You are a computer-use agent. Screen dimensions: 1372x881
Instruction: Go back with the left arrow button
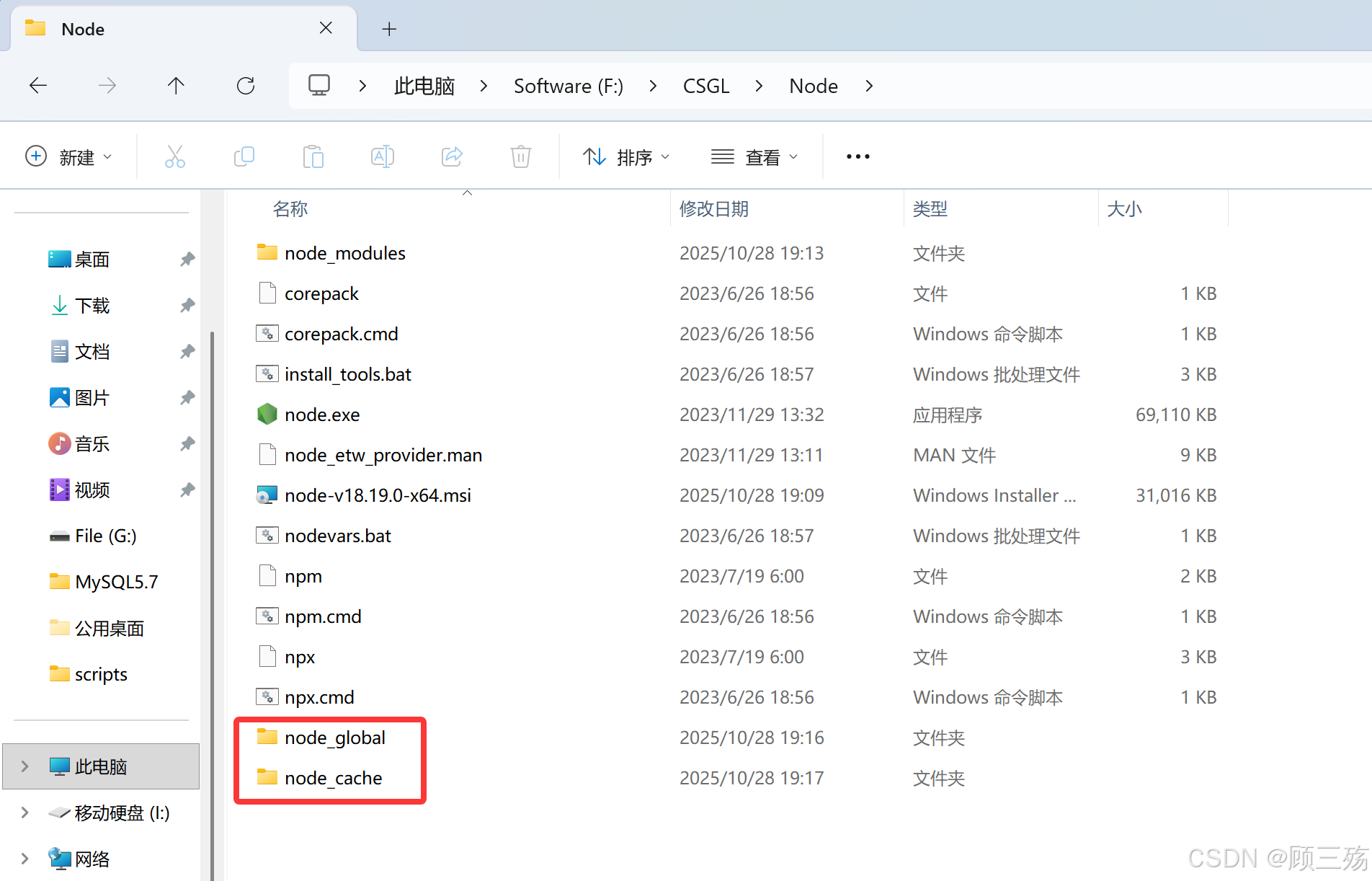pyautogui.click(x=38, y=86)
